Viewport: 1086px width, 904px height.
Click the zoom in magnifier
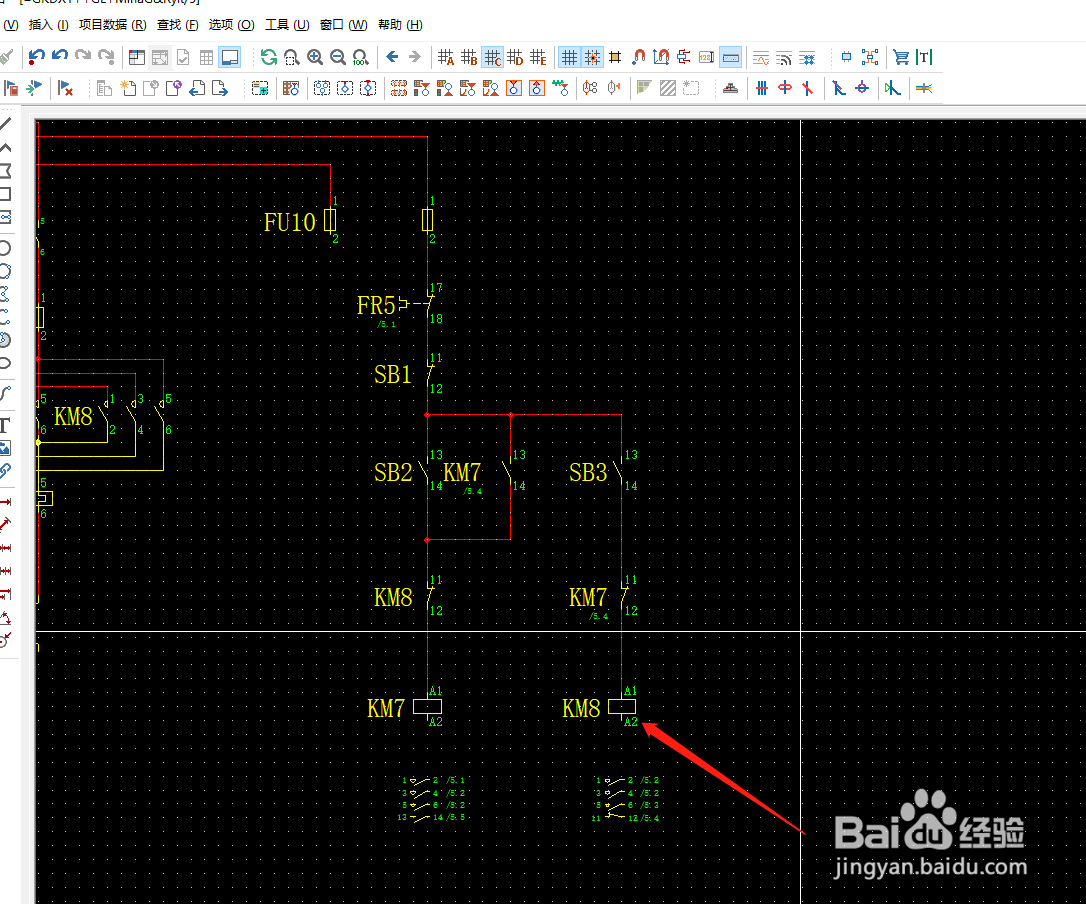click(315, 57)
